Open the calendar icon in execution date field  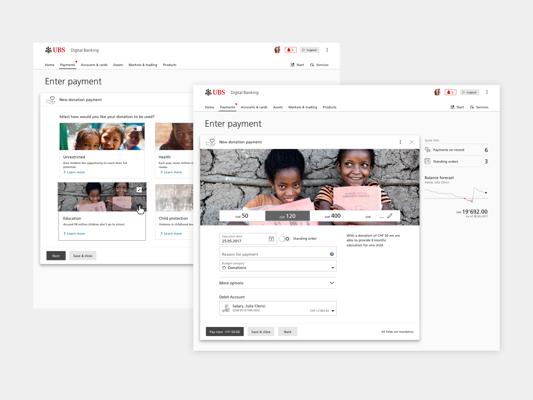coord(271,239)
